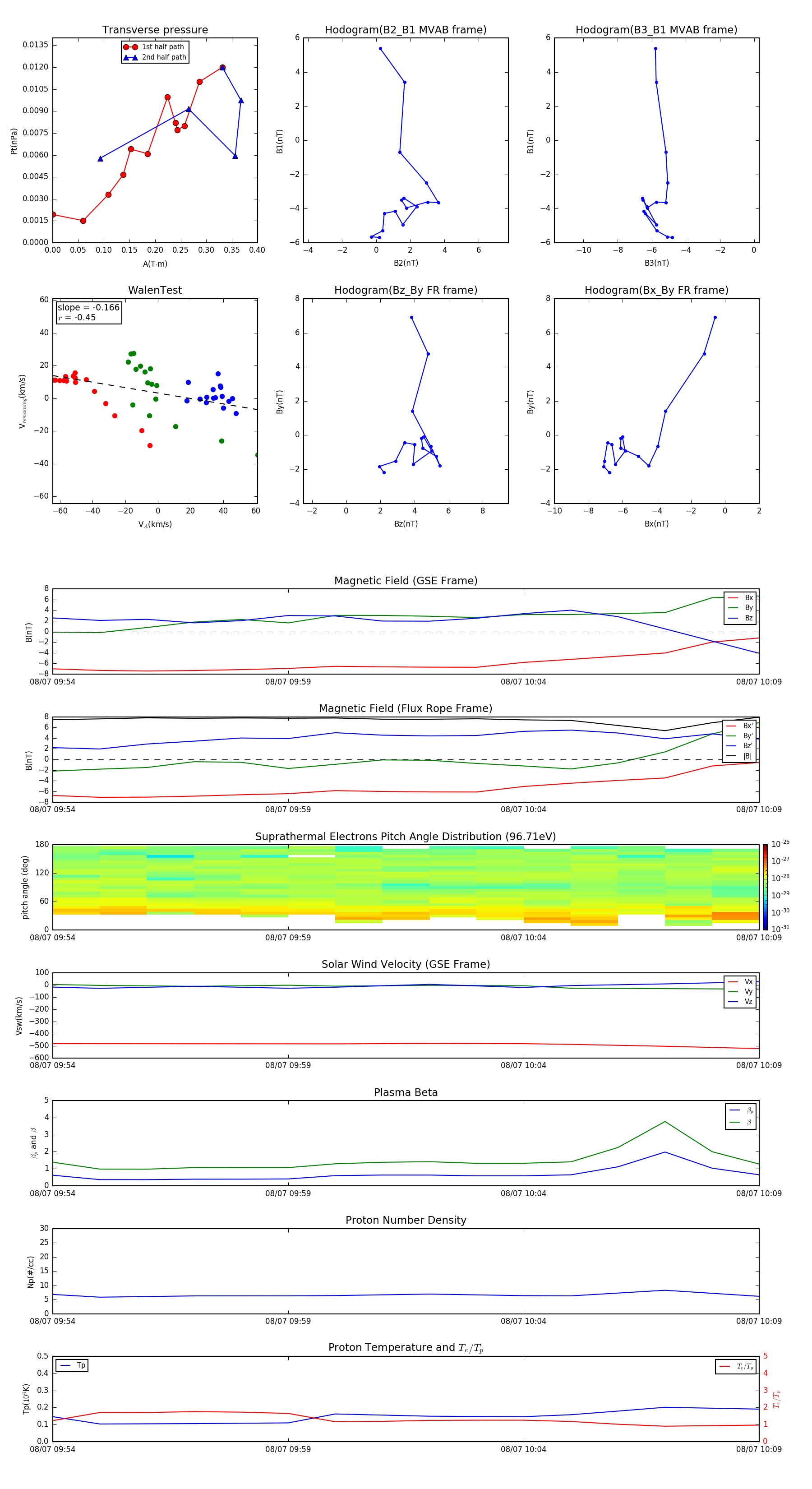Select the '2nd half path' legend entry

tap(155, 57)
